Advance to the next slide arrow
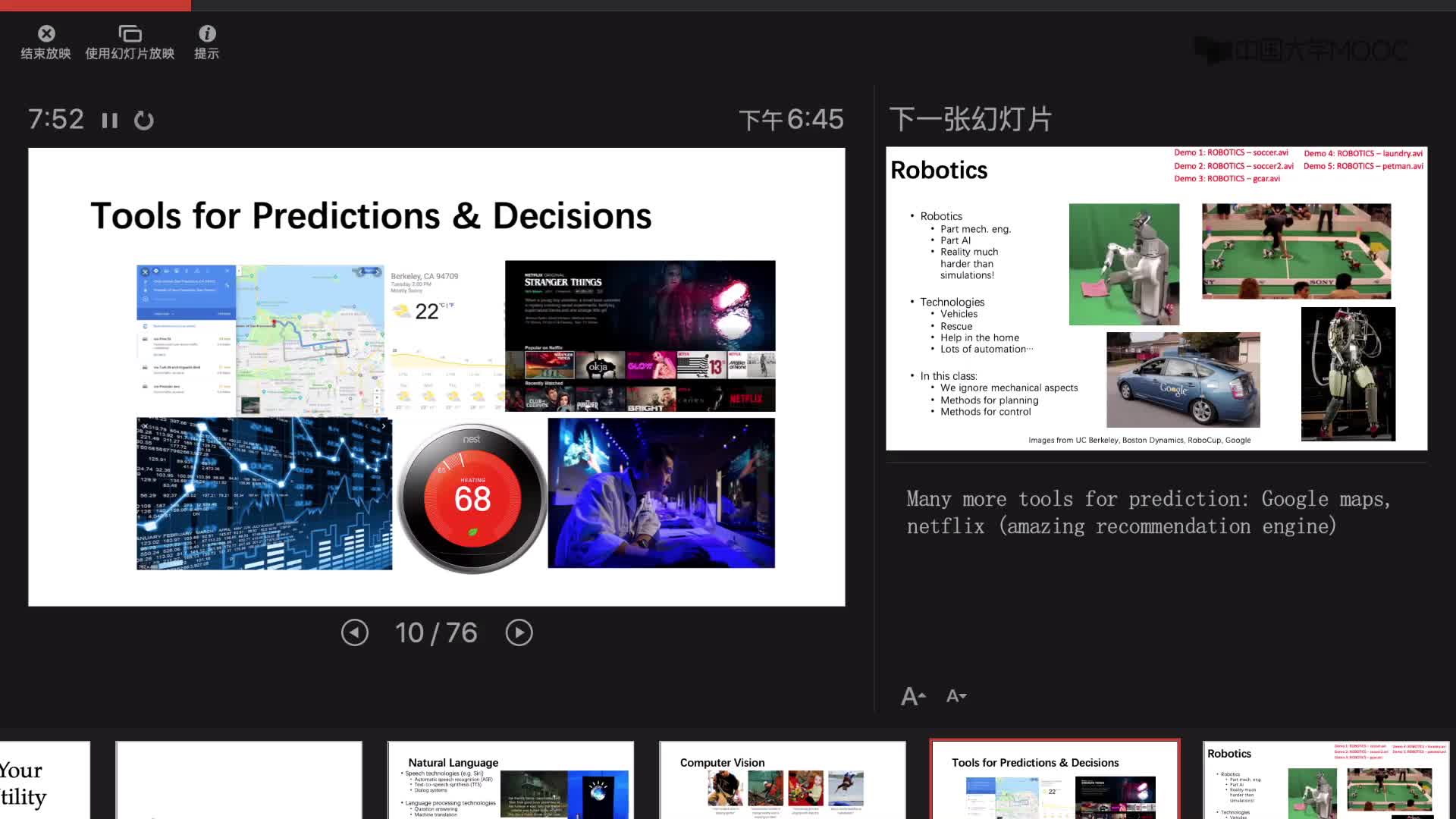 click(519, 632)
